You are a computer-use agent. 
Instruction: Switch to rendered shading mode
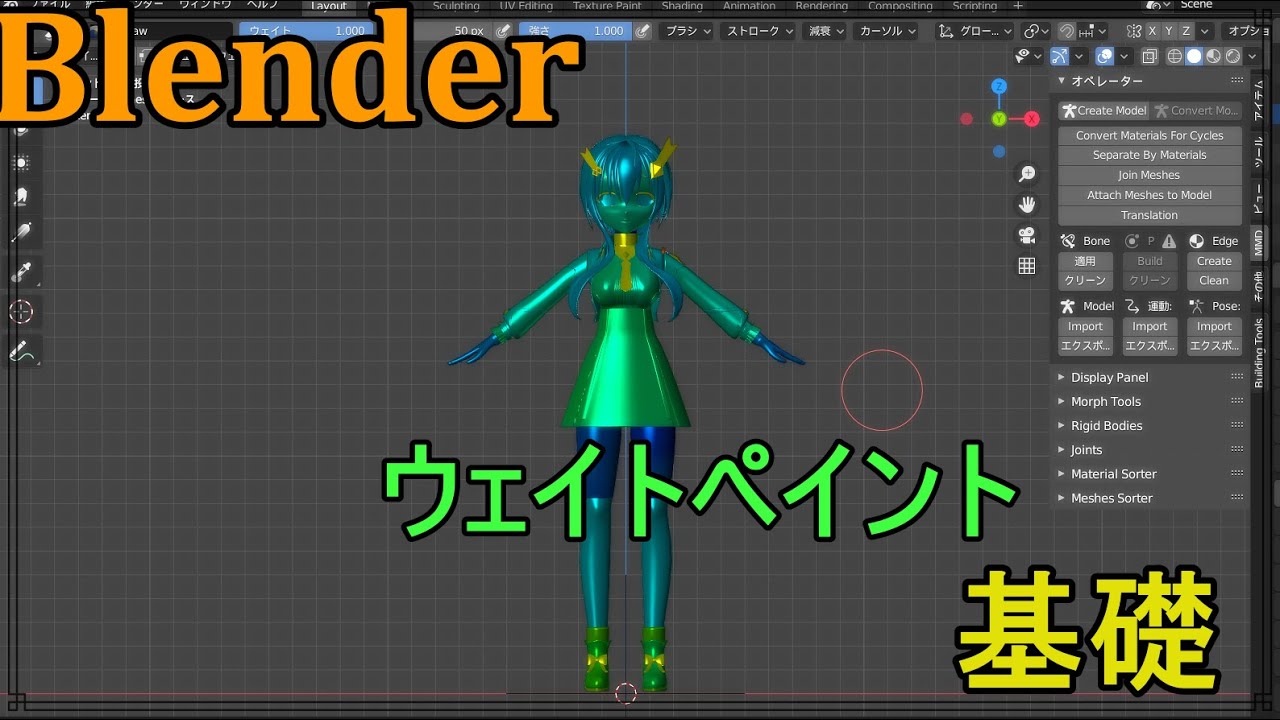click(1232, 56)
